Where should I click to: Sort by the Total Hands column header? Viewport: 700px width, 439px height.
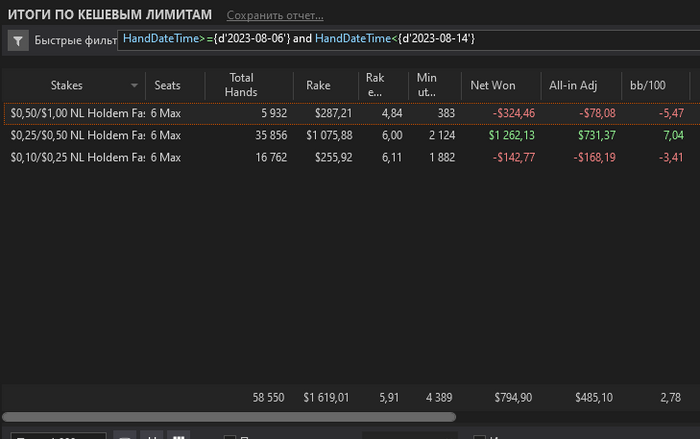click(x=241, y=84)
